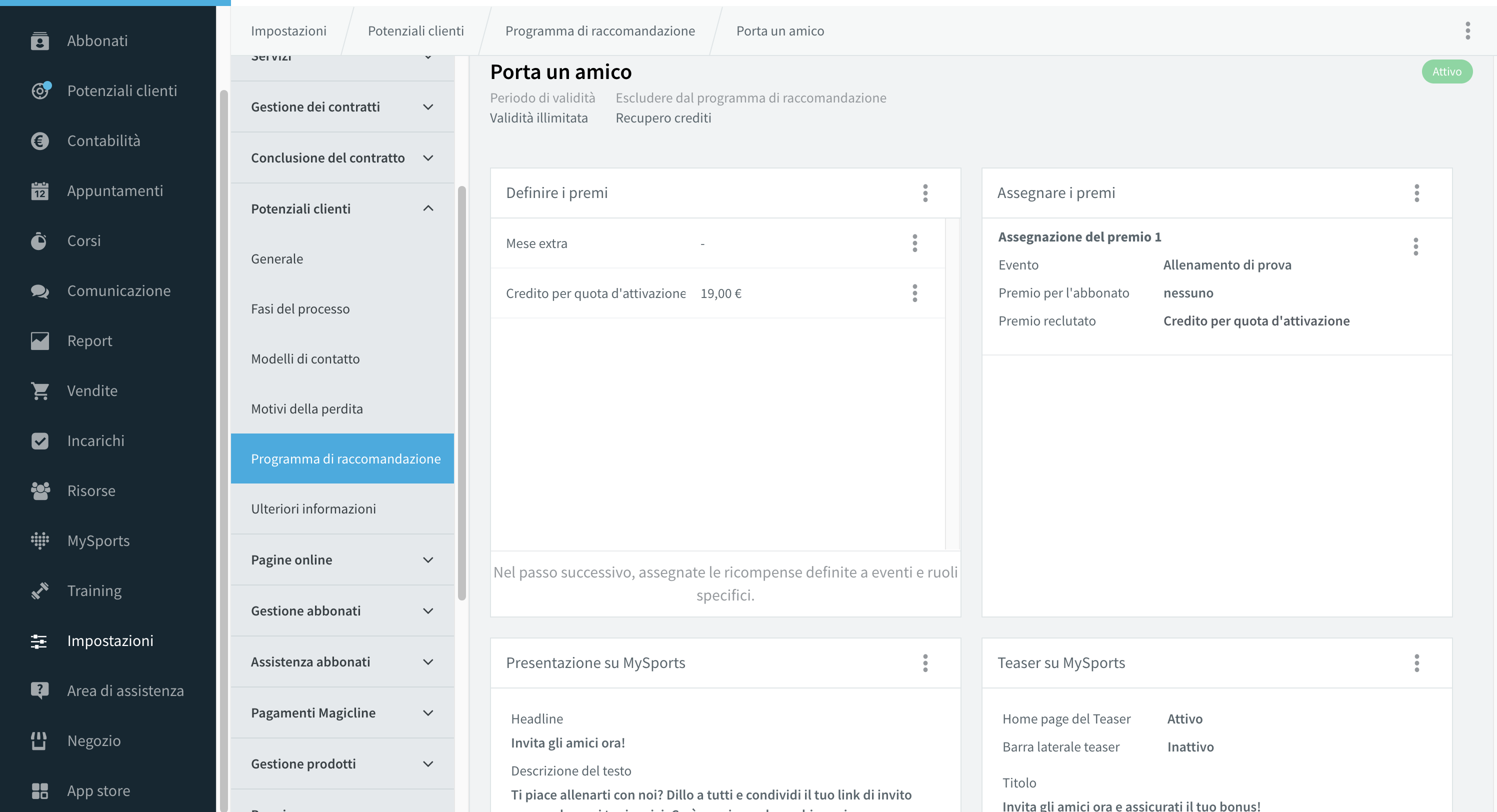This screenshot has height=812, width=1497.
Task: Open the Assegnazione del premio 1 options
Action: [1415, 246]
